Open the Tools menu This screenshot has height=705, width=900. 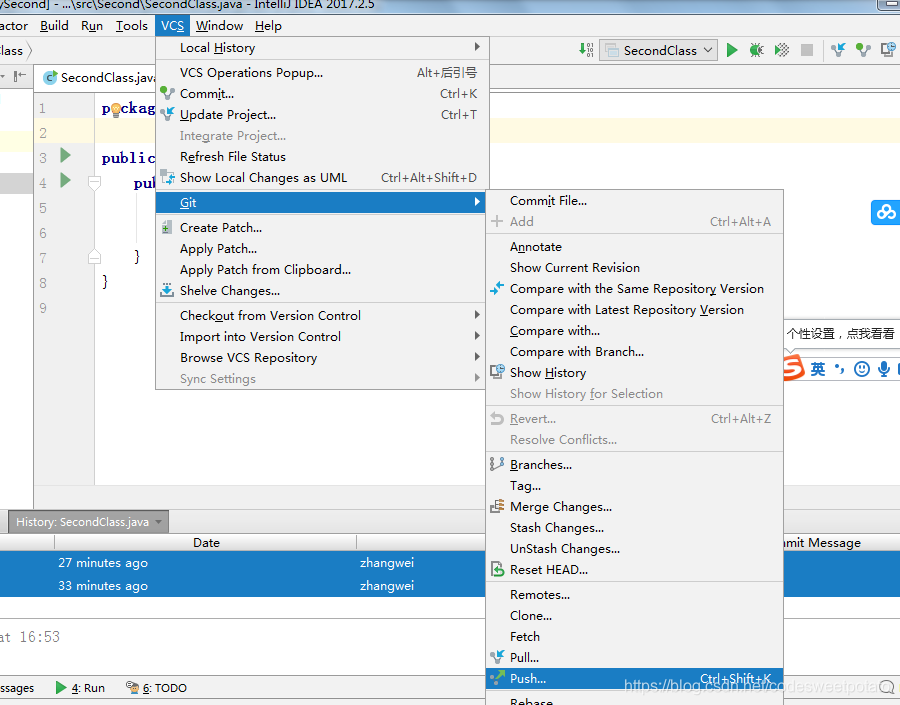pos(131,26)
